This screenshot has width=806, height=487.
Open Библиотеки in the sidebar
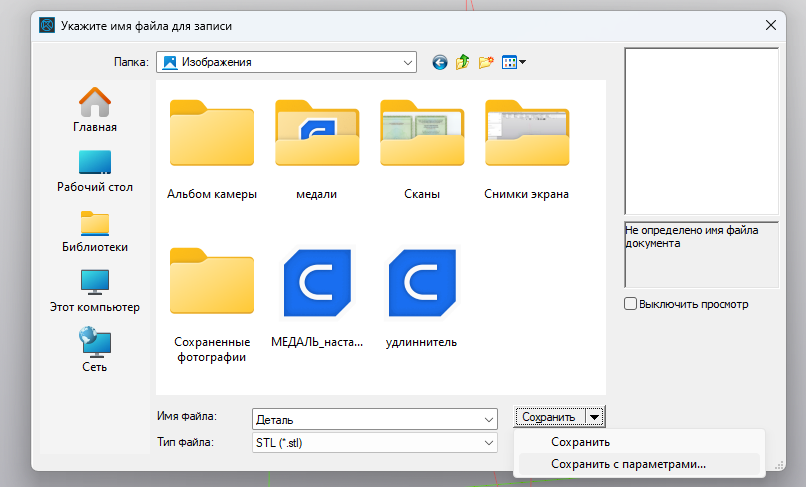95,231
